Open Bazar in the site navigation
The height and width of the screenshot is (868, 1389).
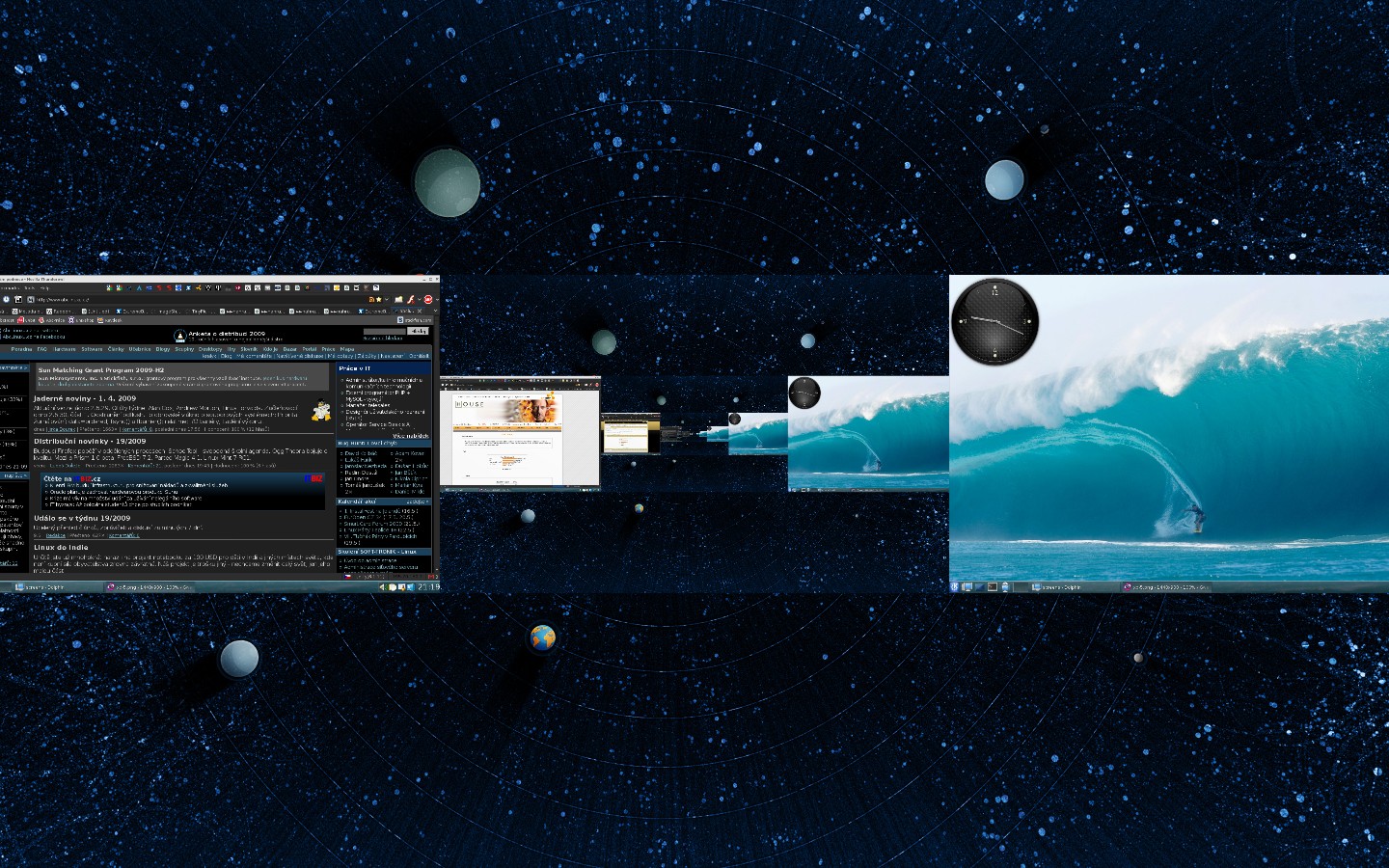[289, 349]
